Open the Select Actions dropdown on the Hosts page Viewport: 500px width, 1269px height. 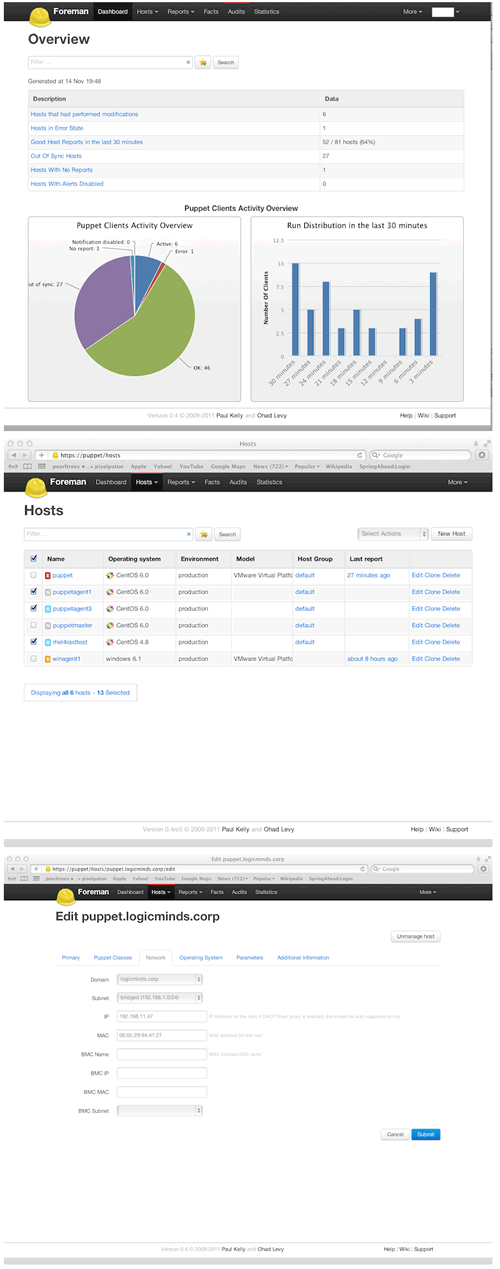click(x=393, y=534)
